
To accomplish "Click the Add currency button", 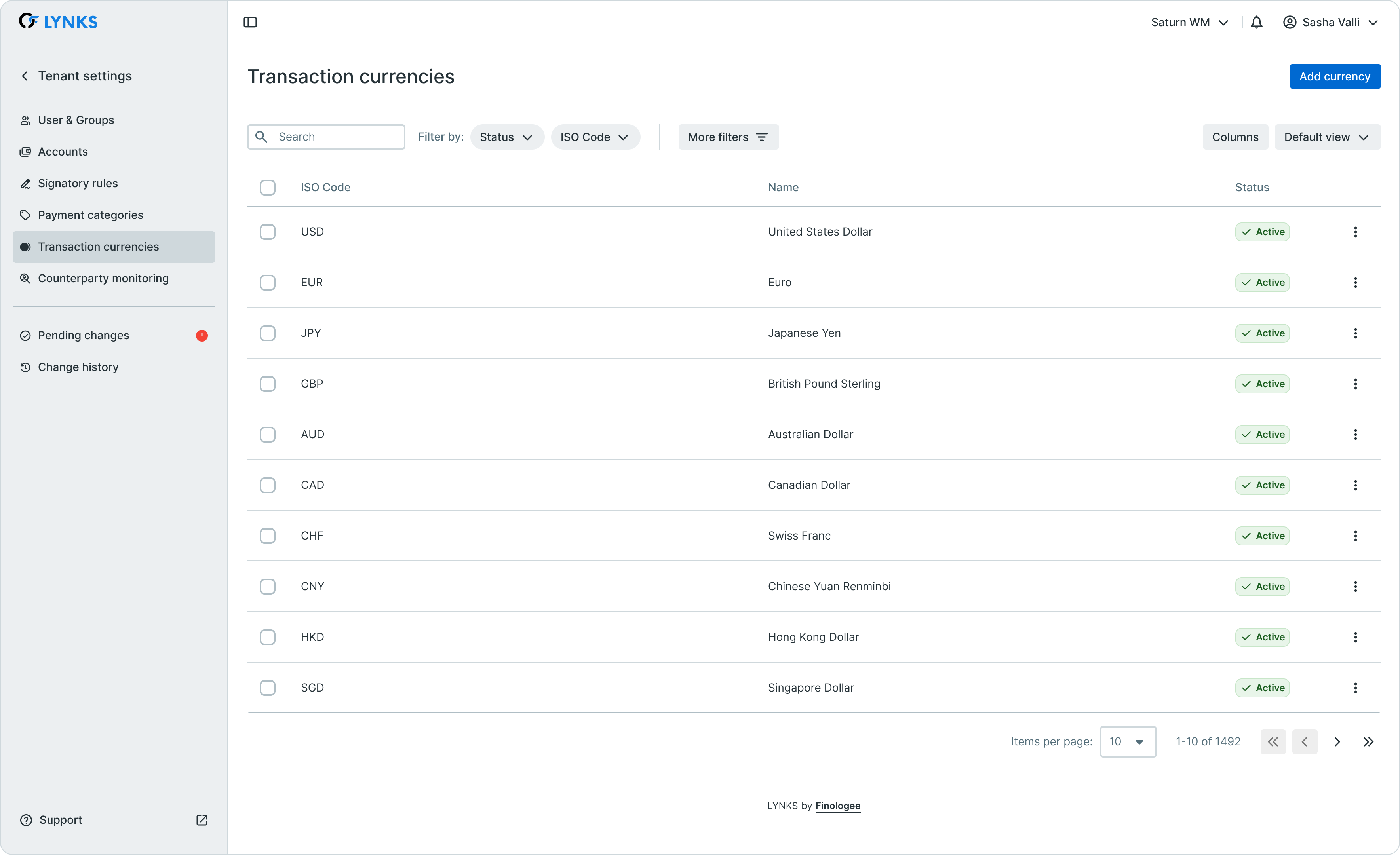I will click(1334, 77).
